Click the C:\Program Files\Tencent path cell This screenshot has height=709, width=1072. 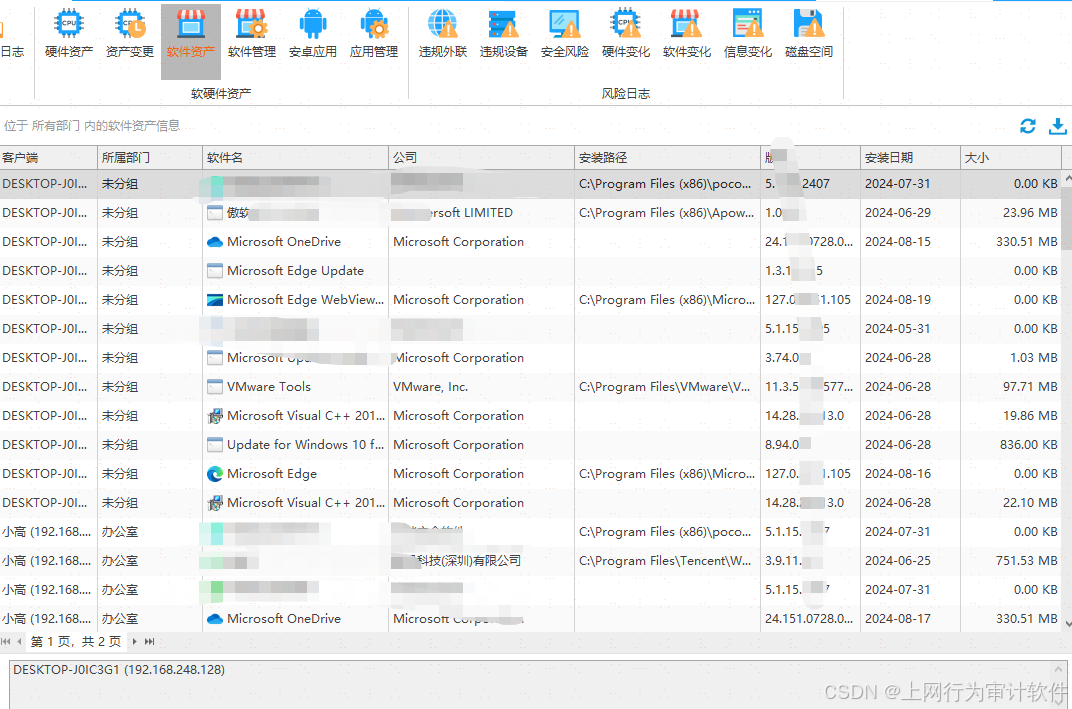[x=665, y=561]
